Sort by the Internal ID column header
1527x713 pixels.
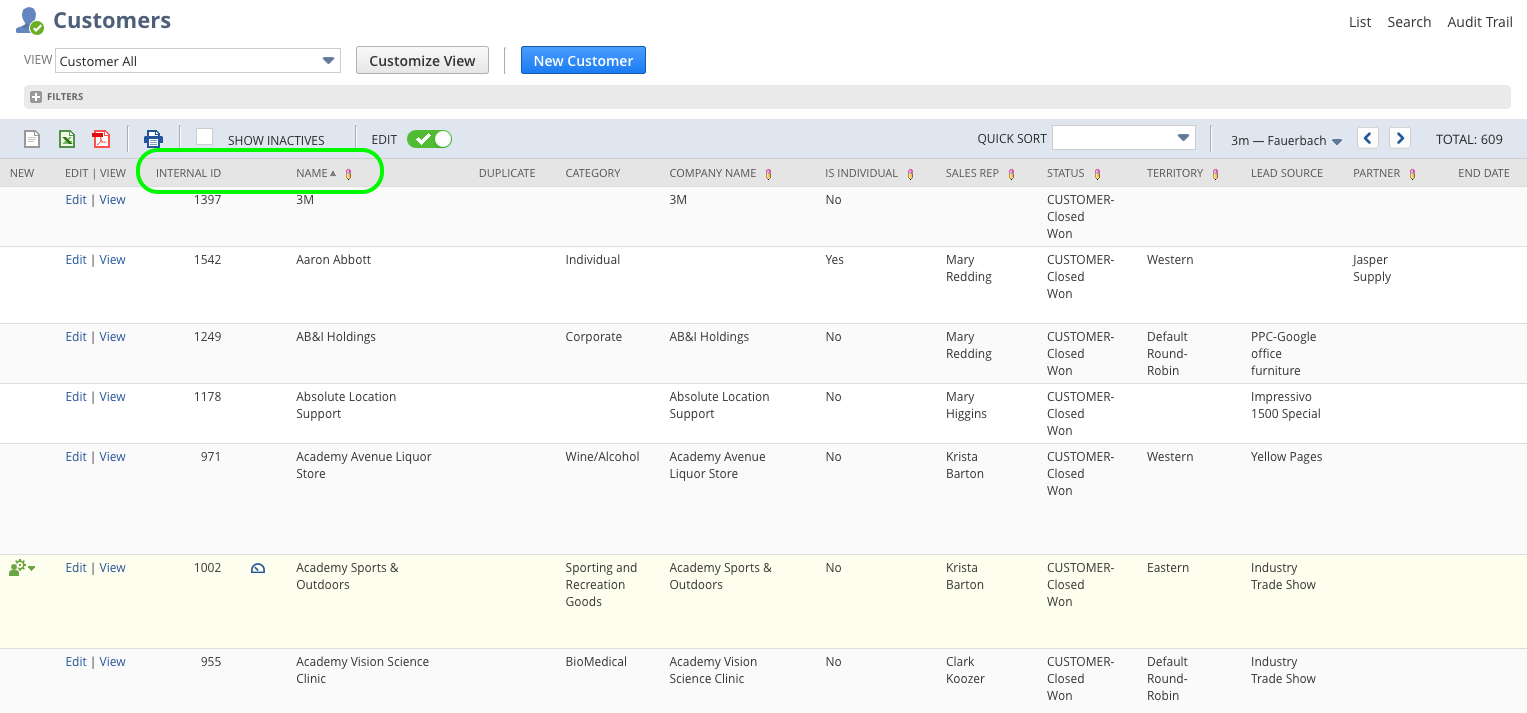click(x=188, y=172)
